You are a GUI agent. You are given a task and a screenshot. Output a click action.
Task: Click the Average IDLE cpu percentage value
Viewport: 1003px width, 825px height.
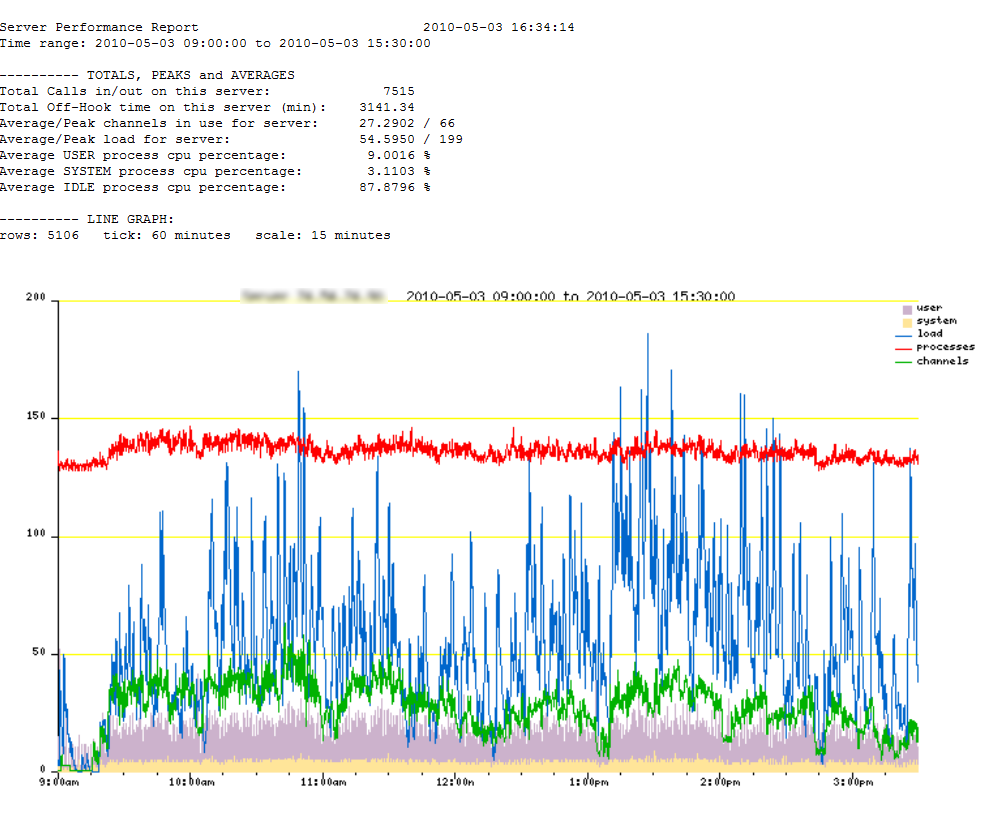click(394, 187)
